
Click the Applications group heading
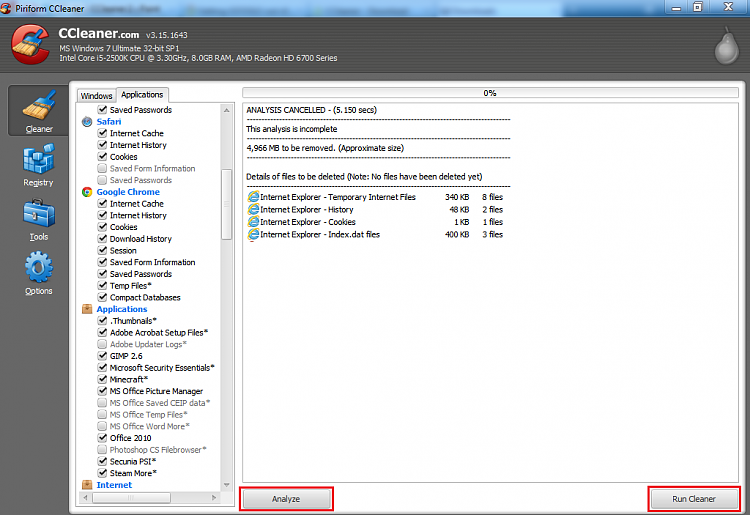[121, 309]
